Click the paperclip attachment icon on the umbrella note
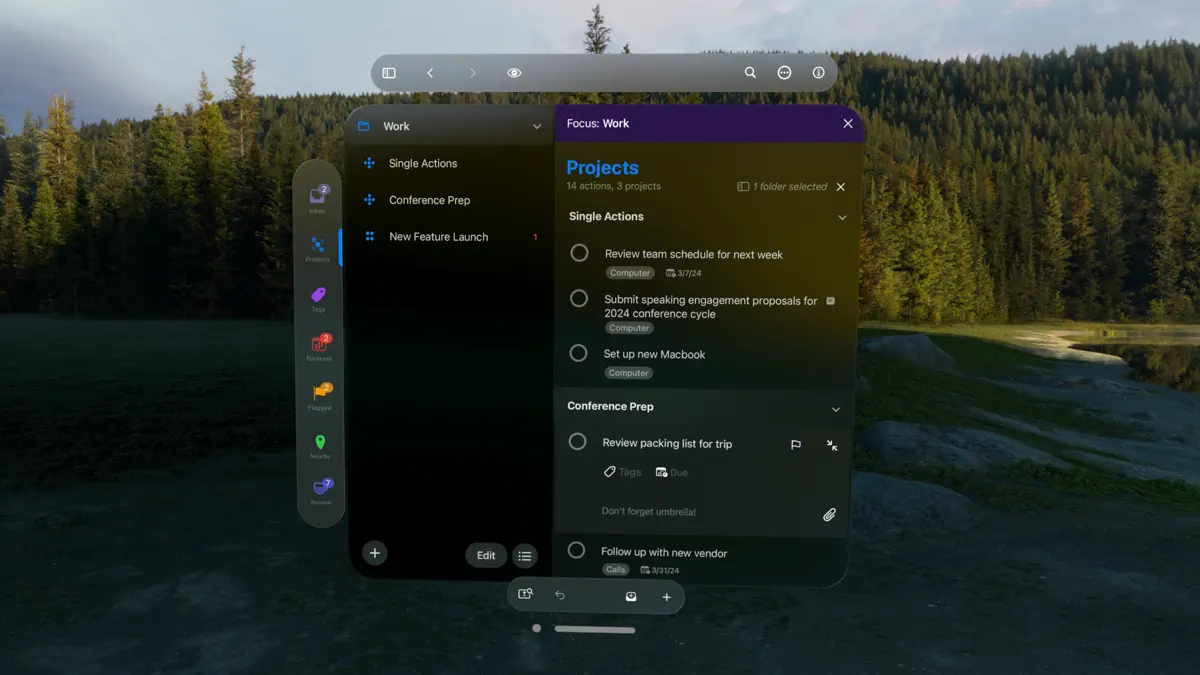Viewport: 1200px width, 675px height. tap(829, 514)
